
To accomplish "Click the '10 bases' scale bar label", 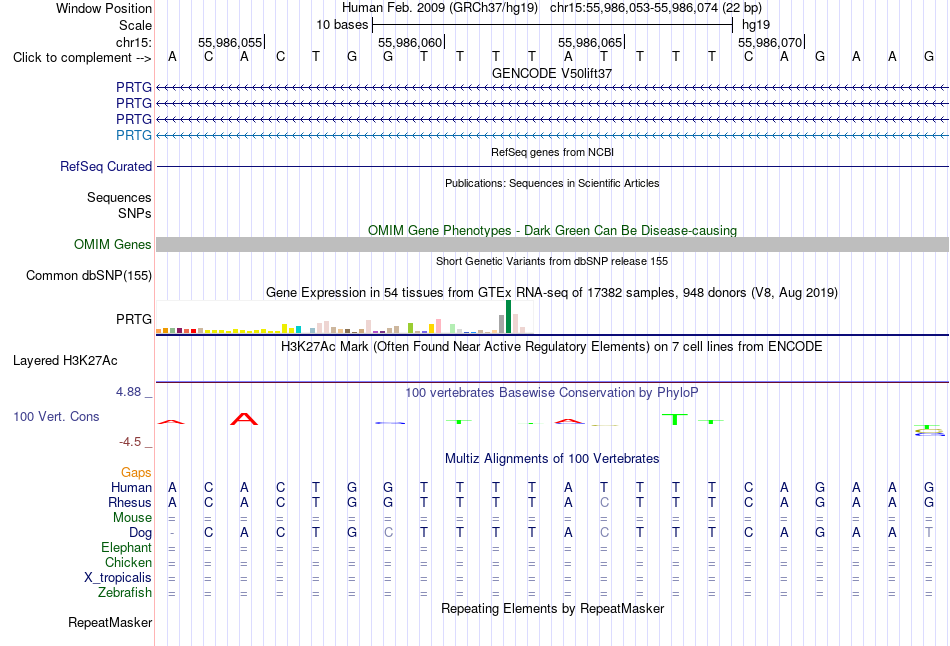I will [342, 25].
